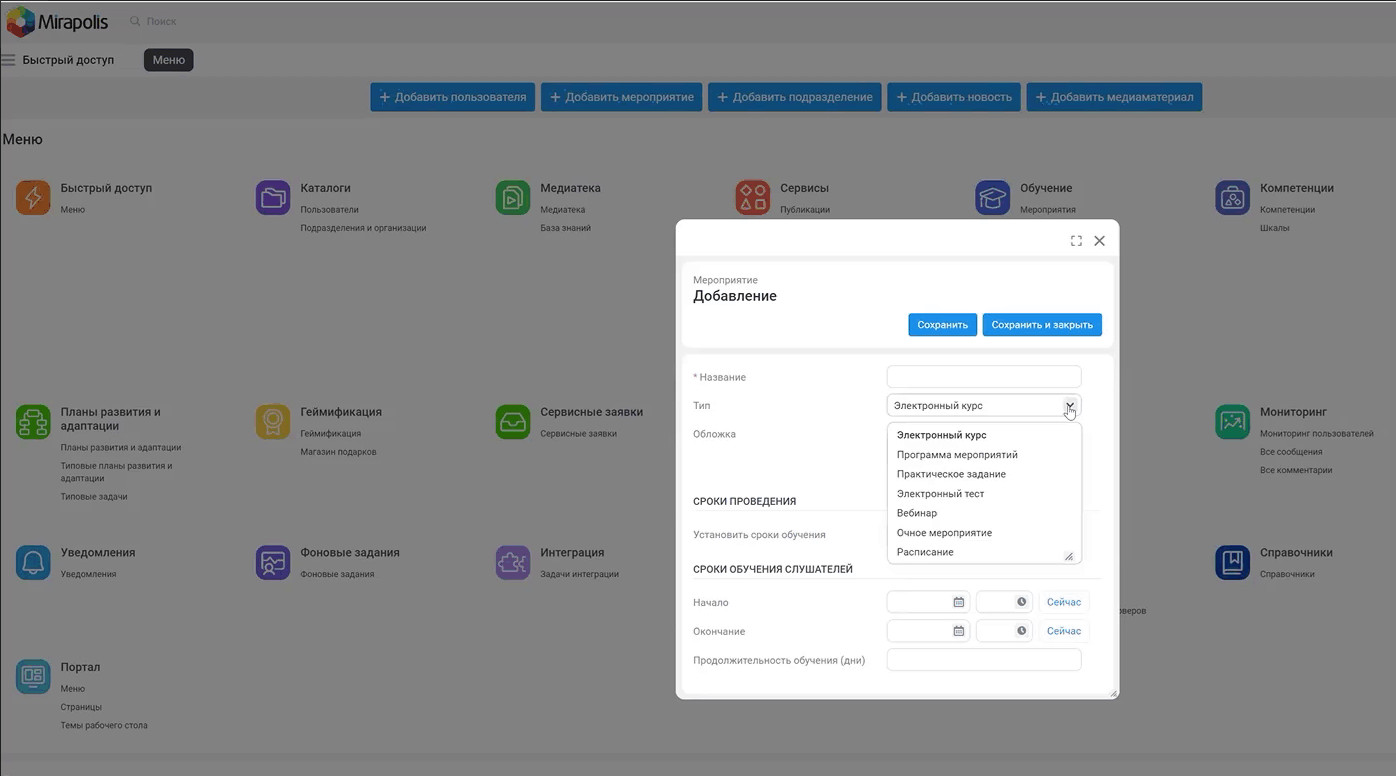The image size is (1396, 776).
Task: Click the hamburger menu icon
Action: tap(9, 60)
